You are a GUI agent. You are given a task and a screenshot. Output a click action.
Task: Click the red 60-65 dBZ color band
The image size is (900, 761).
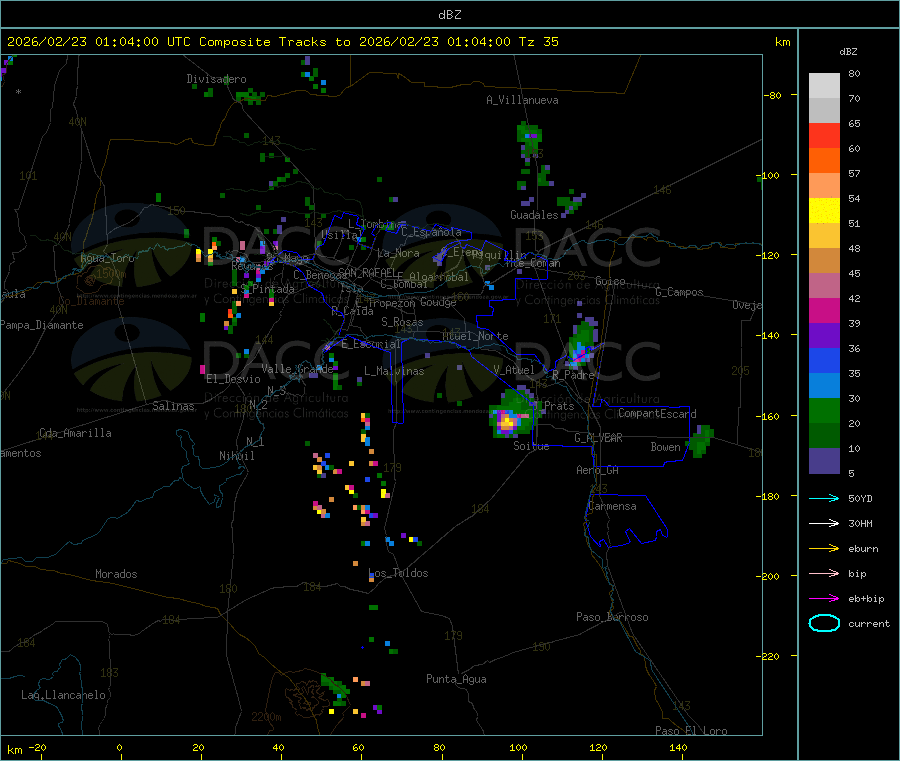pyautogui.click(x=824, y=135)
